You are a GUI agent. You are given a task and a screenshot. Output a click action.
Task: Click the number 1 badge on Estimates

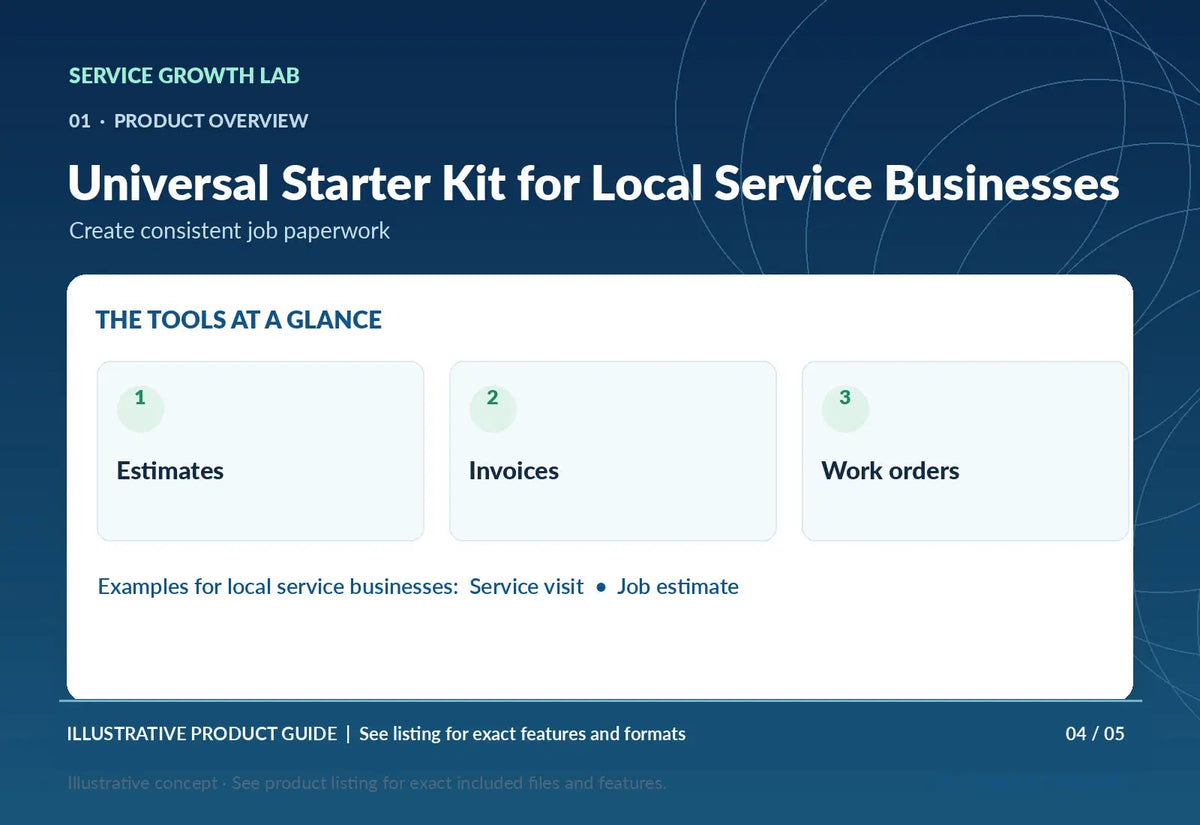click(140, 408)
